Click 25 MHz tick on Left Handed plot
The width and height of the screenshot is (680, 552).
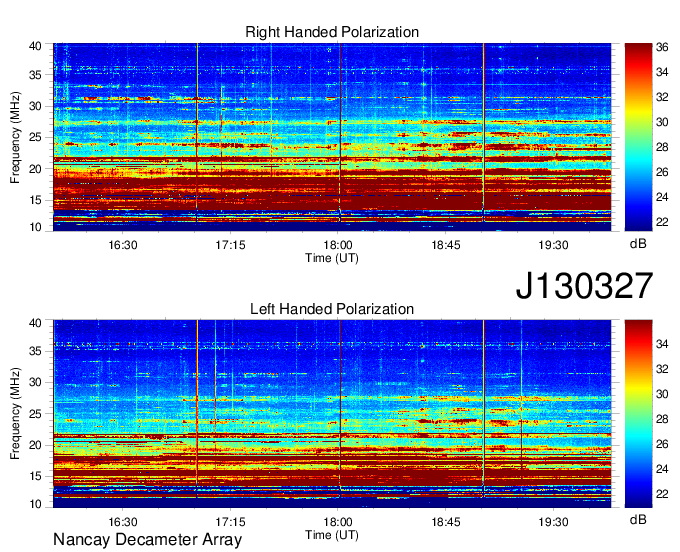pyautogui.click(x=35, y=414)
